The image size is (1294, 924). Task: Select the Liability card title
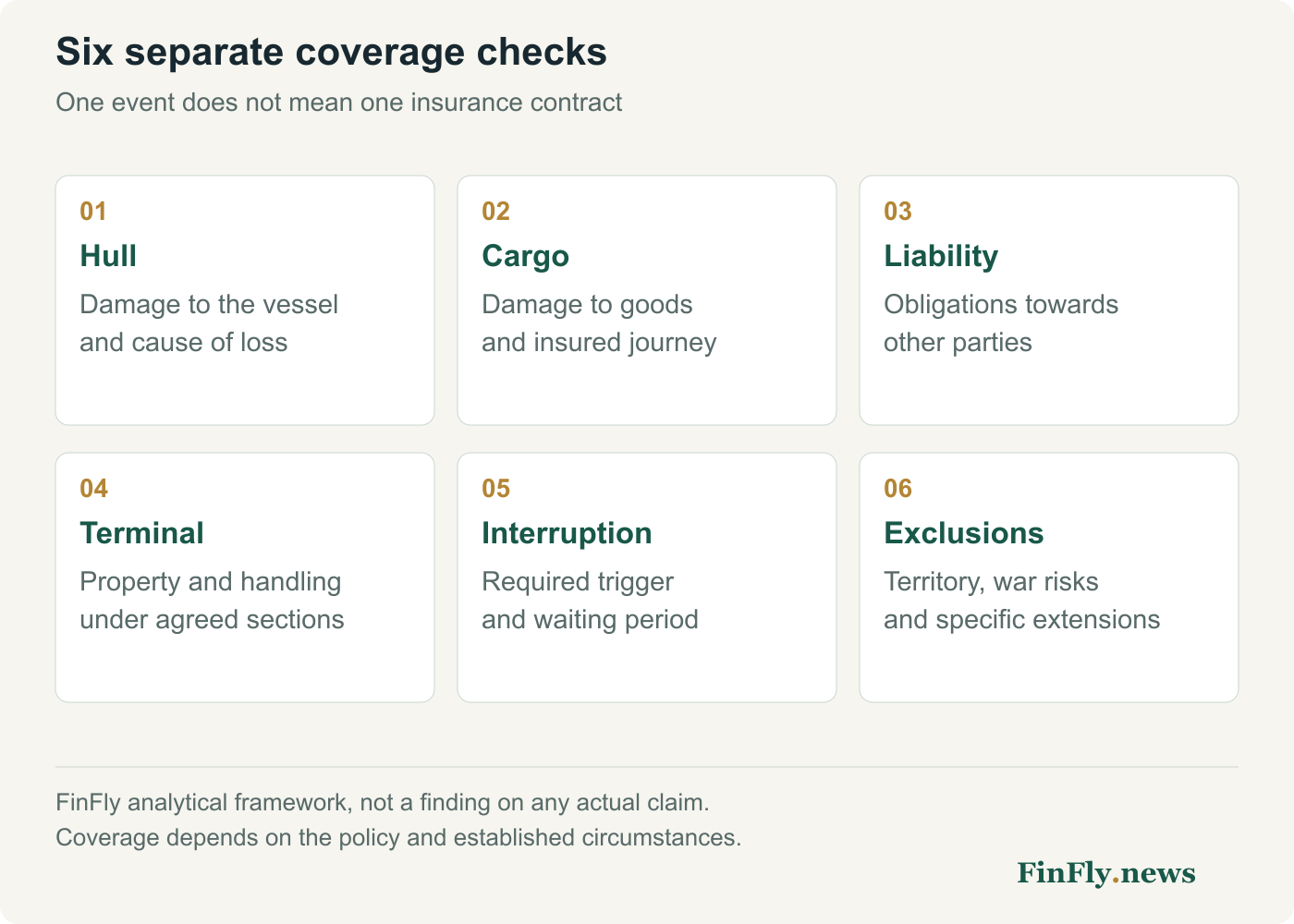tap(941, 256)
